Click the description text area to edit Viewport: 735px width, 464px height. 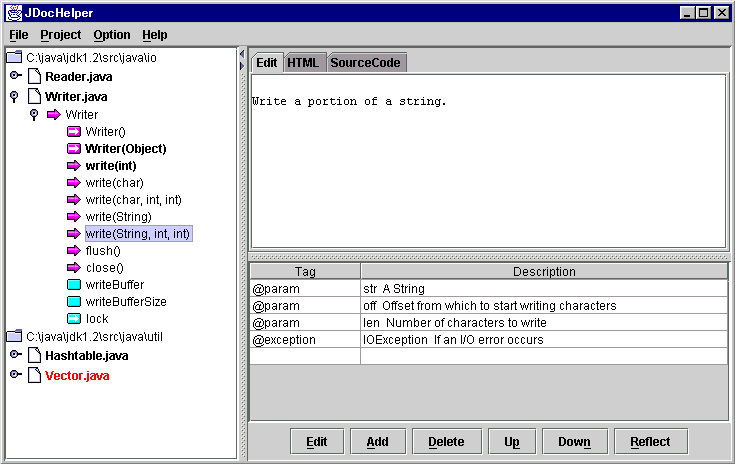pos(488,170)
